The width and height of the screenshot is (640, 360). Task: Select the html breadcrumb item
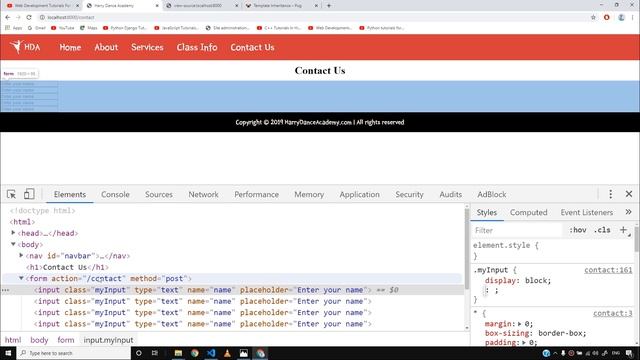point(13,340)
